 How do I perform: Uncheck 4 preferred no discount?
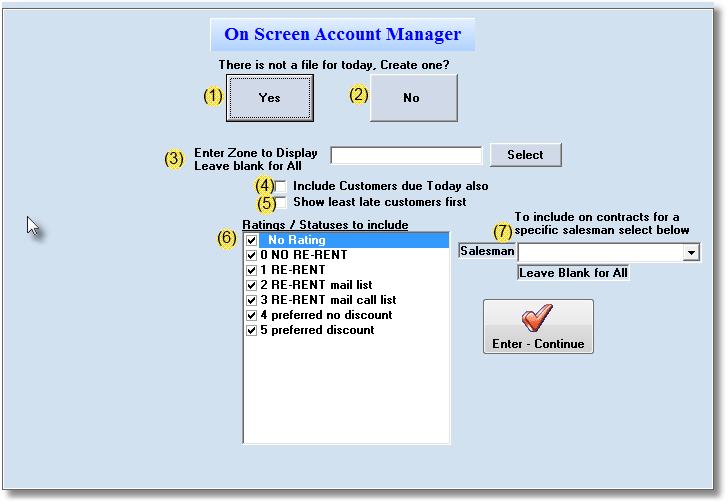252,315
